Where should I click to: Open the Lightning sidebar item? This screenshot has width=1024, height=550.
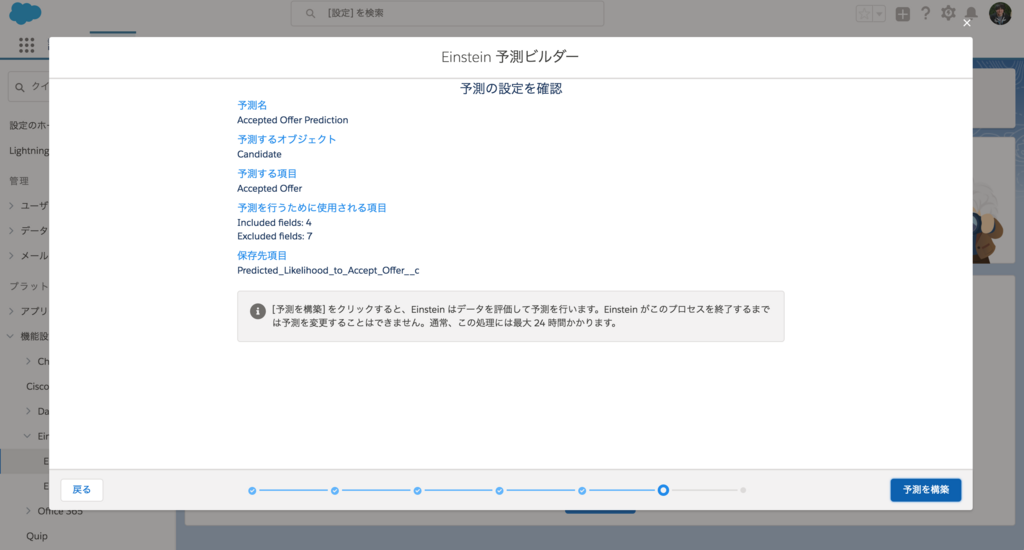click(29, 150)
